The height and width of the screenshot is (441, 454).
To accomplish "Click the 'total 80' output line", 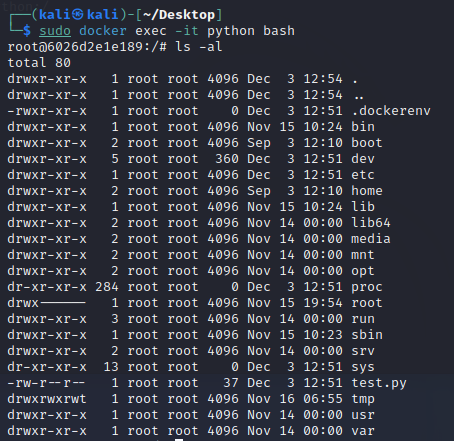I will point(39,63).
